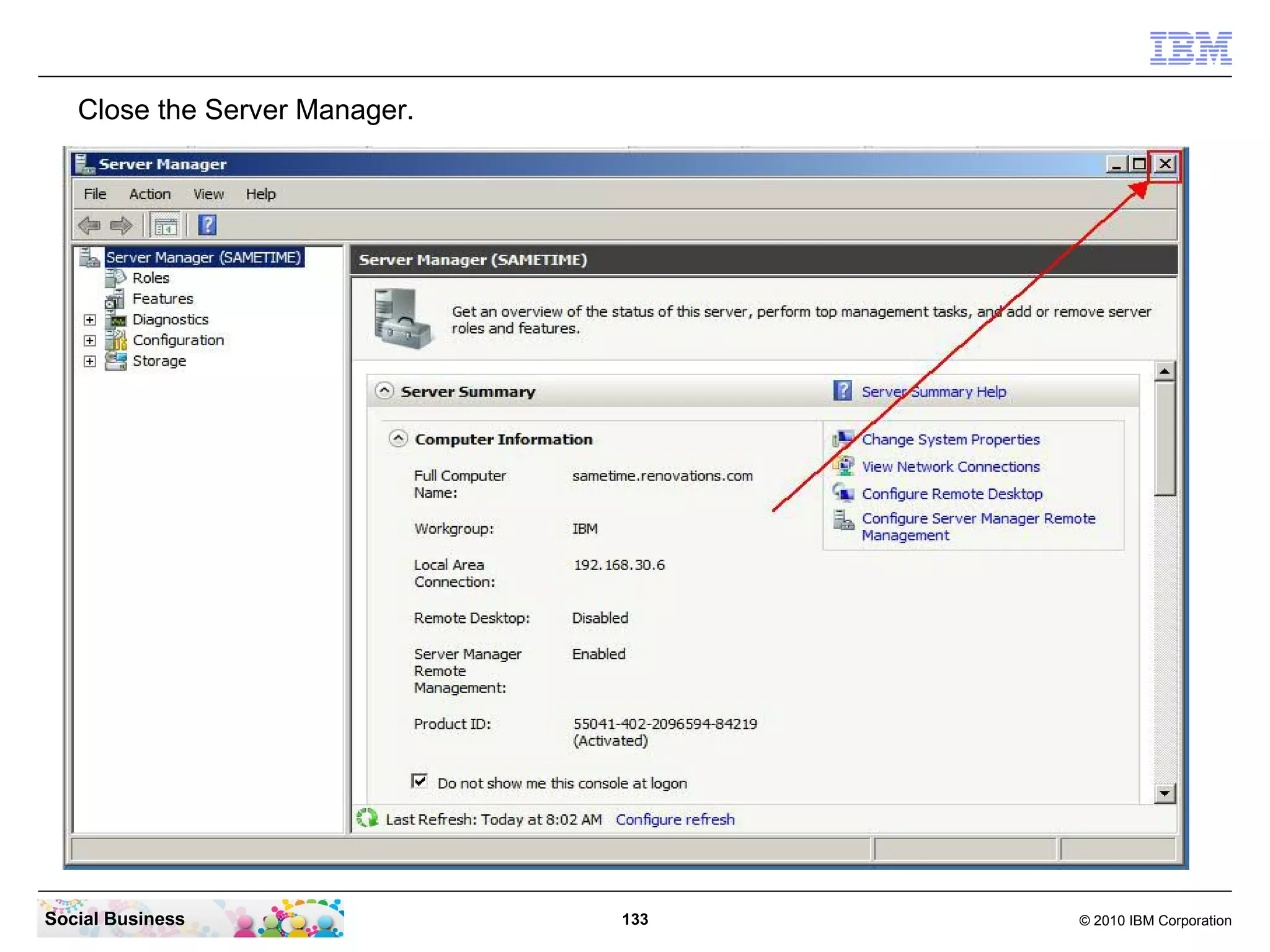This screenshot has width=1270, height=952.
Task: Select the Features tree item
Action: (162, 299)
